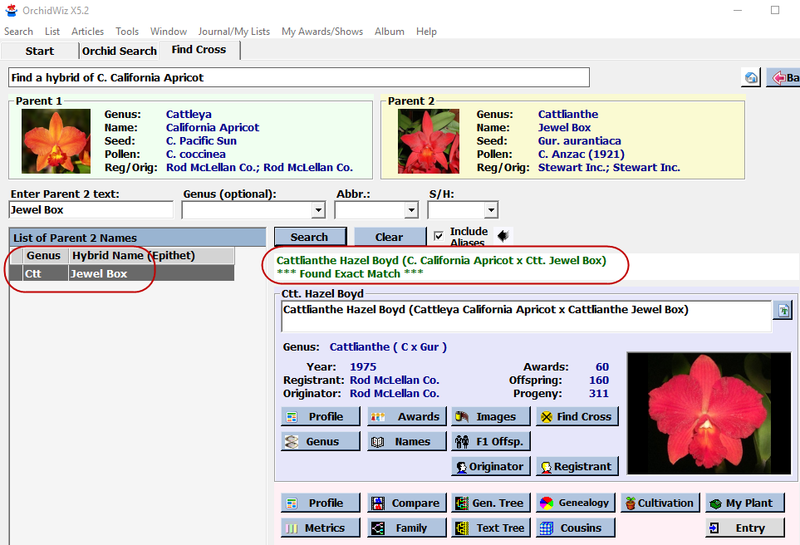
Task: Click the copy icon beside Hazel Boyd name
Action: tap(783, 310)
